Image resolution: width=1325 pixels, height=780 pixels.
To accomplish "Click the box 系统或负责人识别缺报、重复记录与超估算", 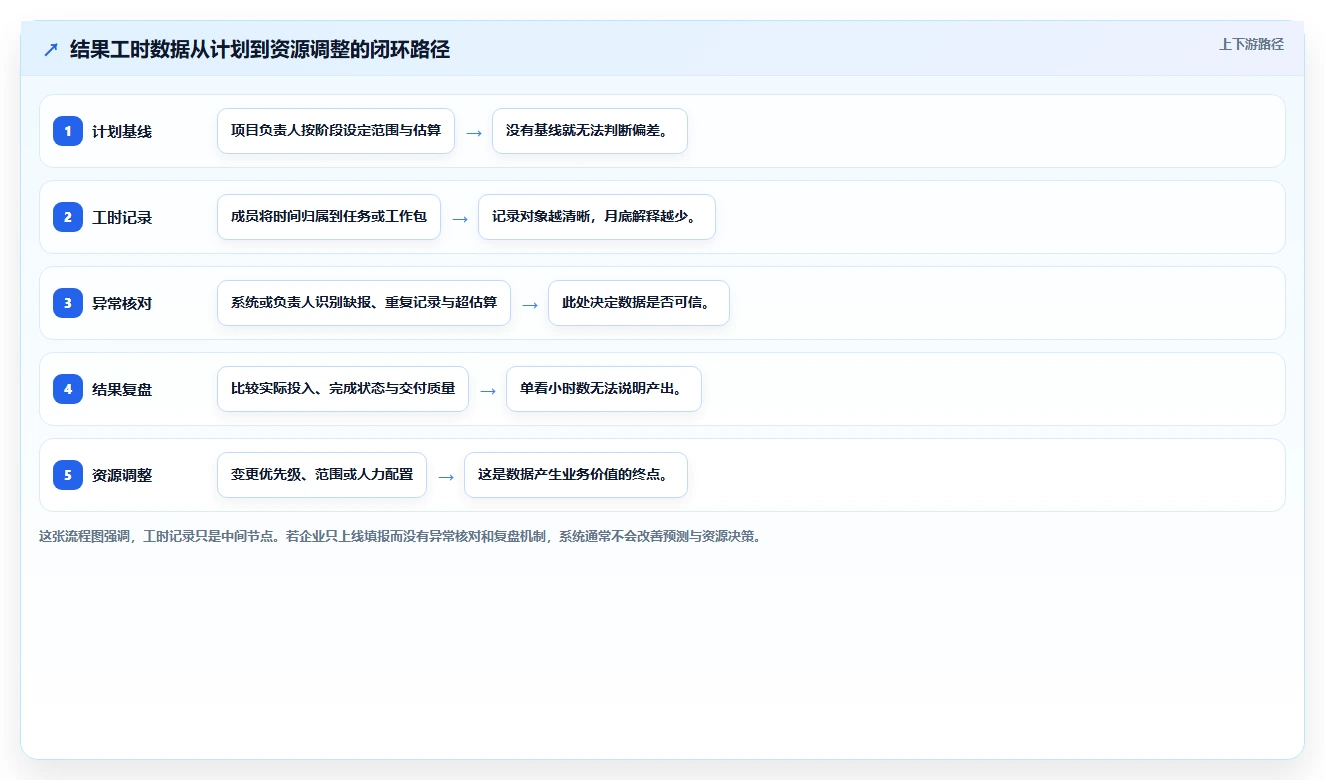I will tap(364, 303).
